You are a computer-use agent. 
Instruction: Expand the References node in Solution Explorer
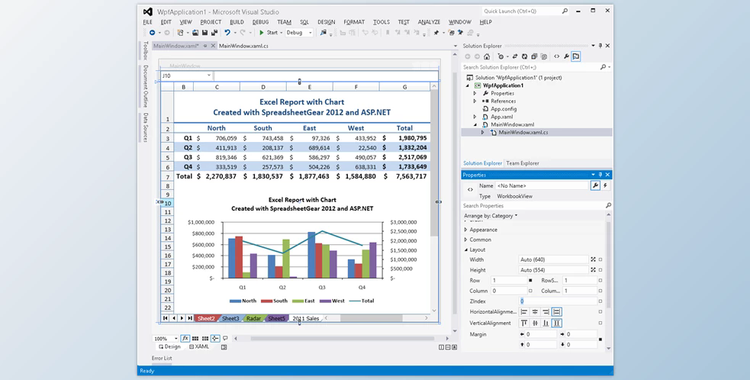pyautogui.click(x=475, y=101)
